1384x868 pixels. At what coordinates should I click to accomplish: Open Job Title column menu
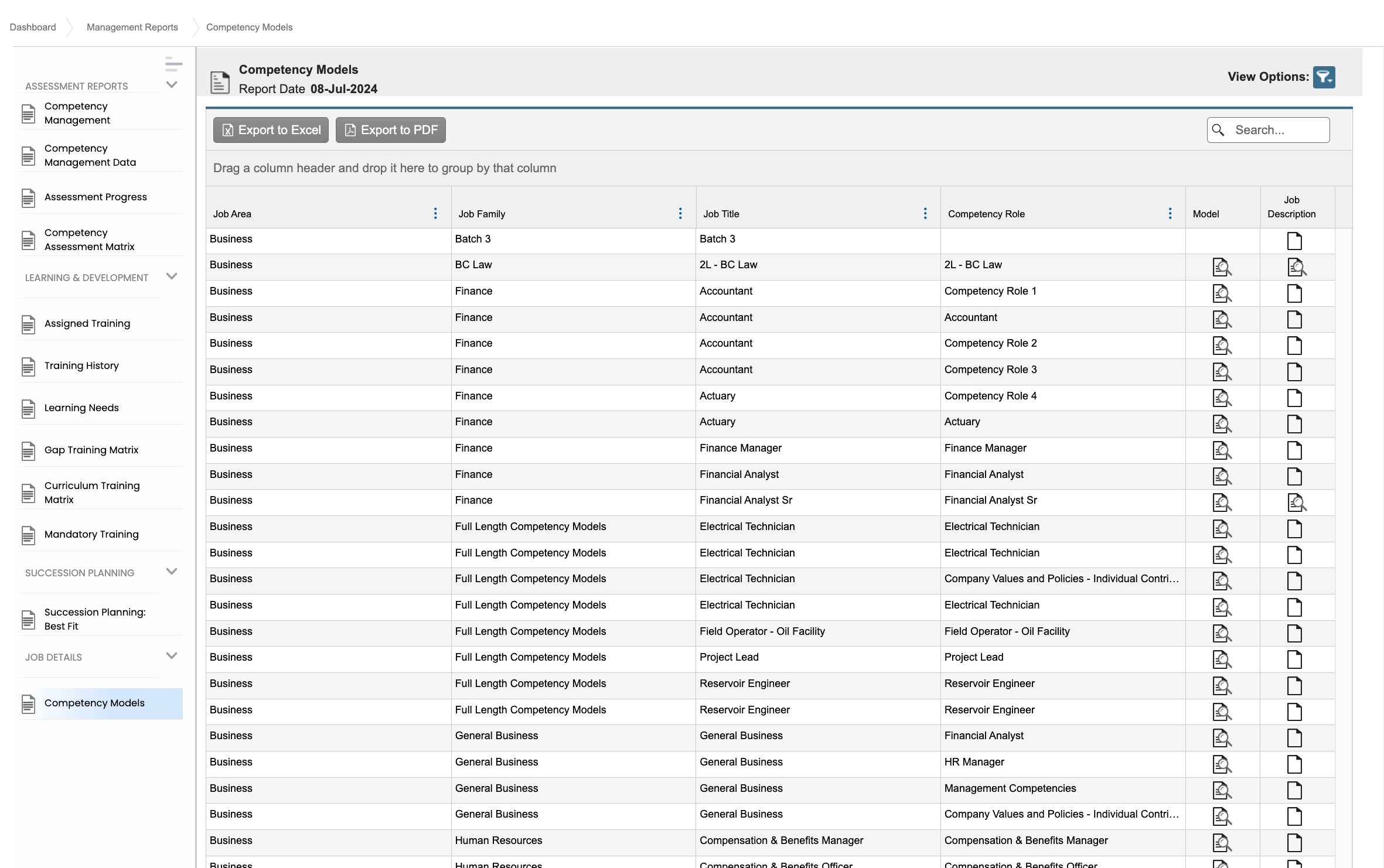click(925, 214)
